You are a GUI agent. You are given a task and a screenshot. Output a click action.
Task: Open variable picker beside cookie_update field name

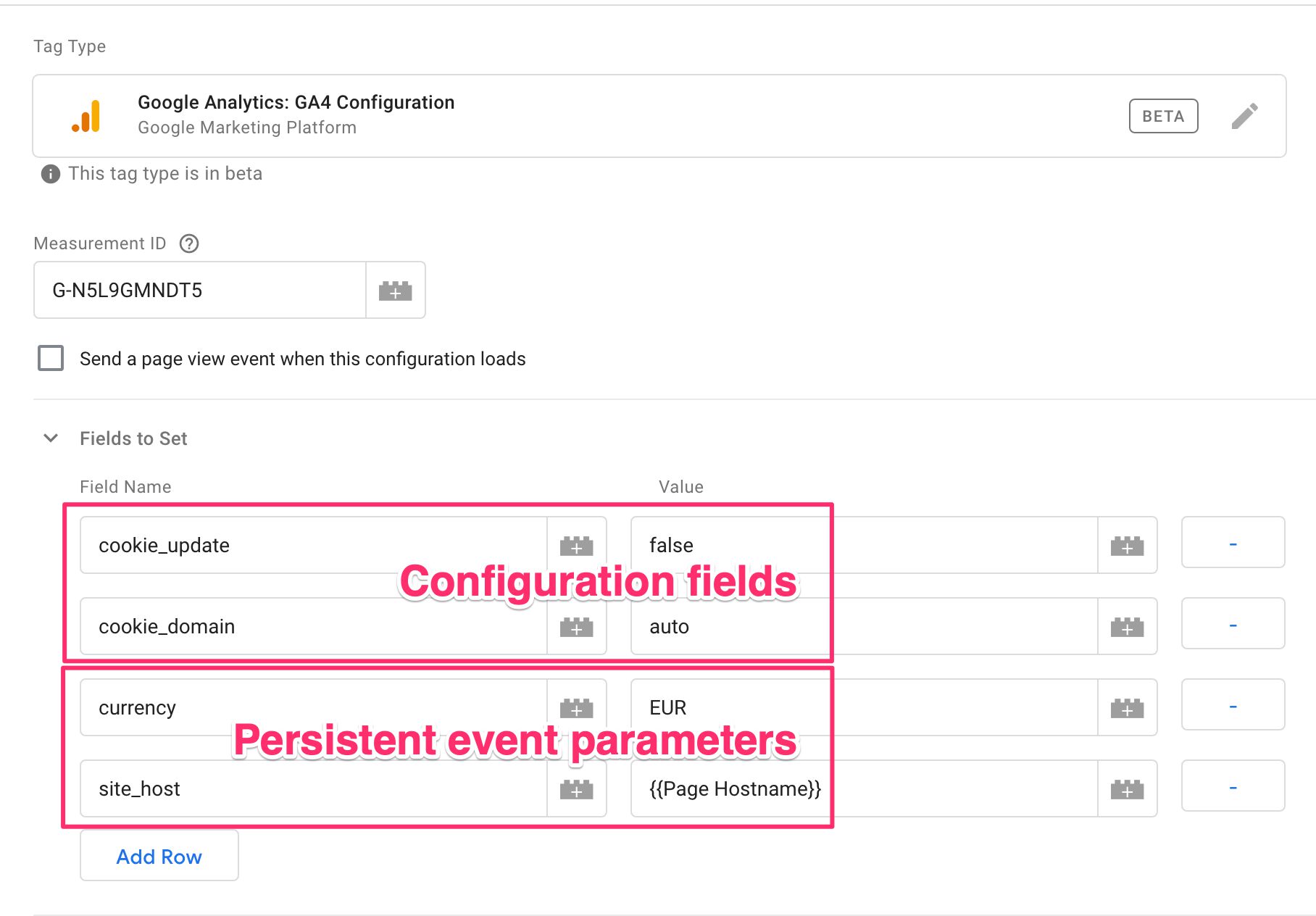click(x=577, y=546)
